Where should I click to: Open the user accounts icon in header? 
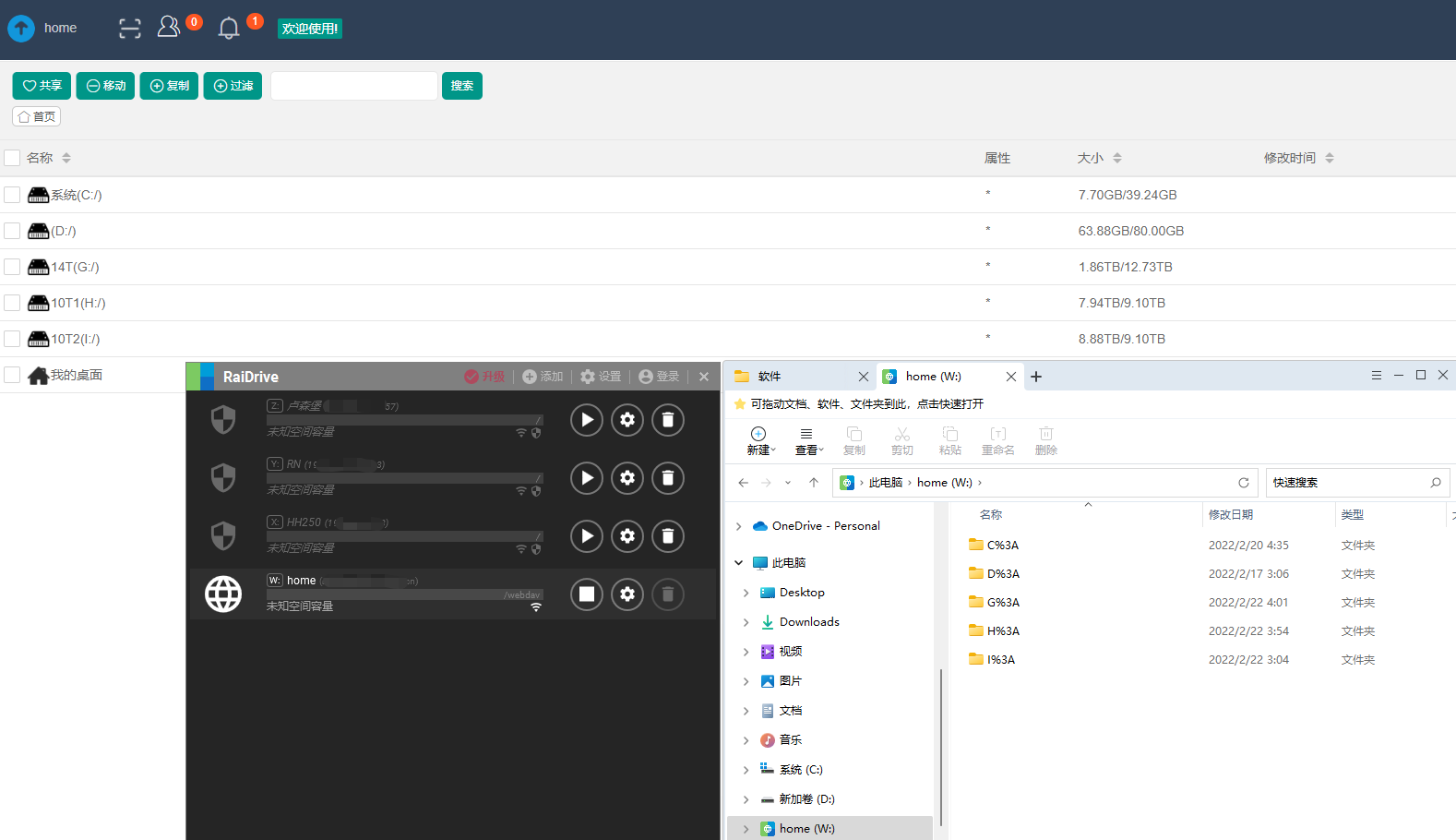tap(169, 27)
